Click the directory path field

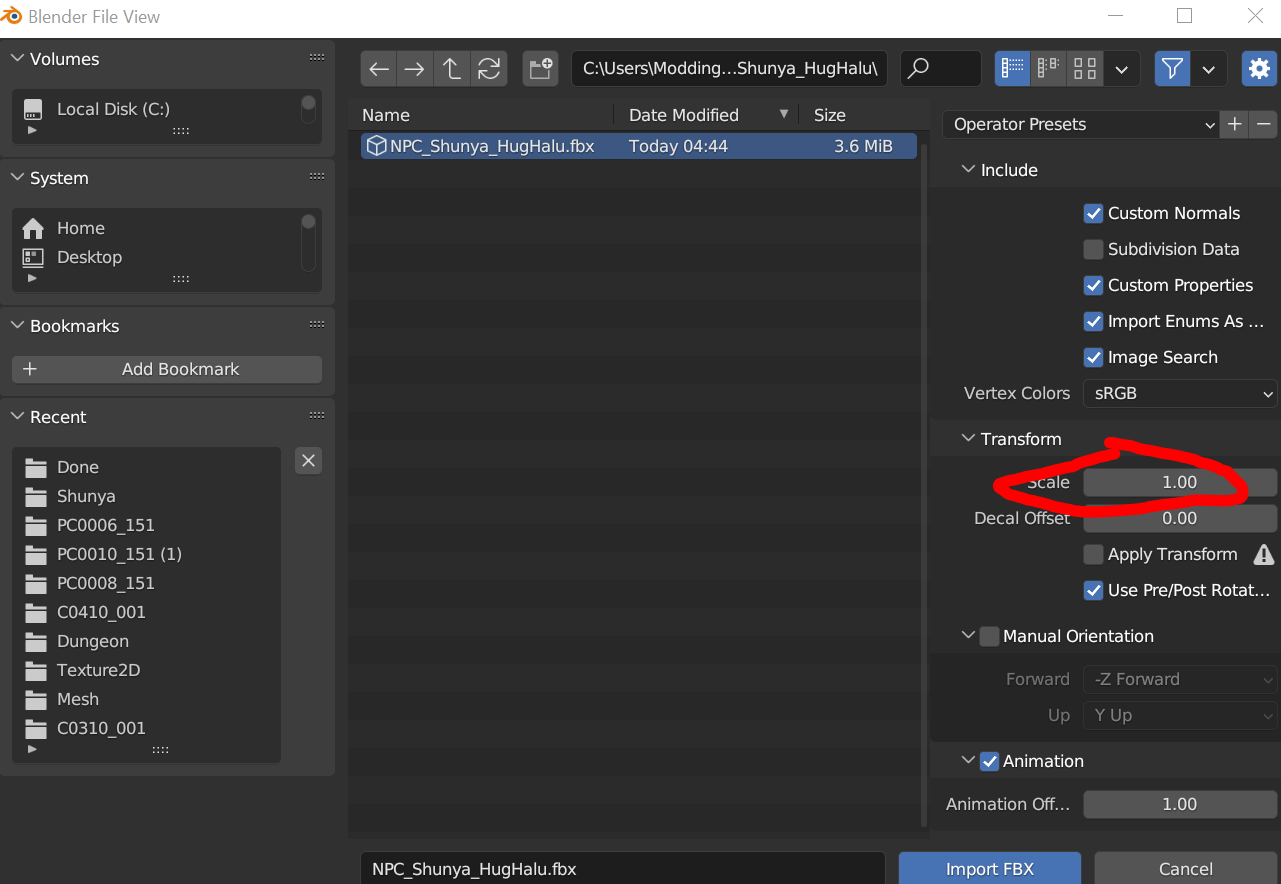point(730,69)
